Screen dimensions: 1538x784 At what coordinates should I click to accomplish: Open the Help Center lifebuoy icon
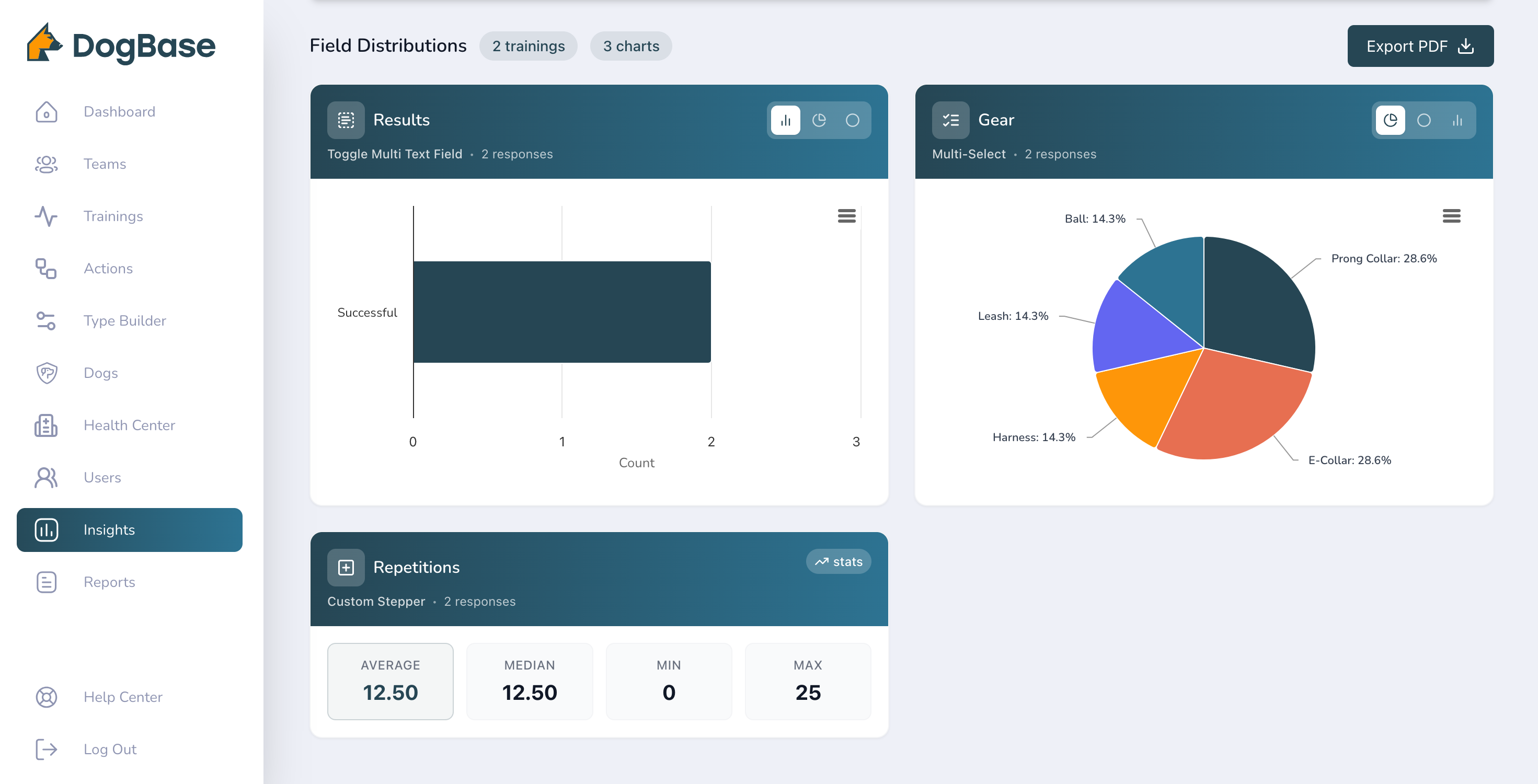47,697
